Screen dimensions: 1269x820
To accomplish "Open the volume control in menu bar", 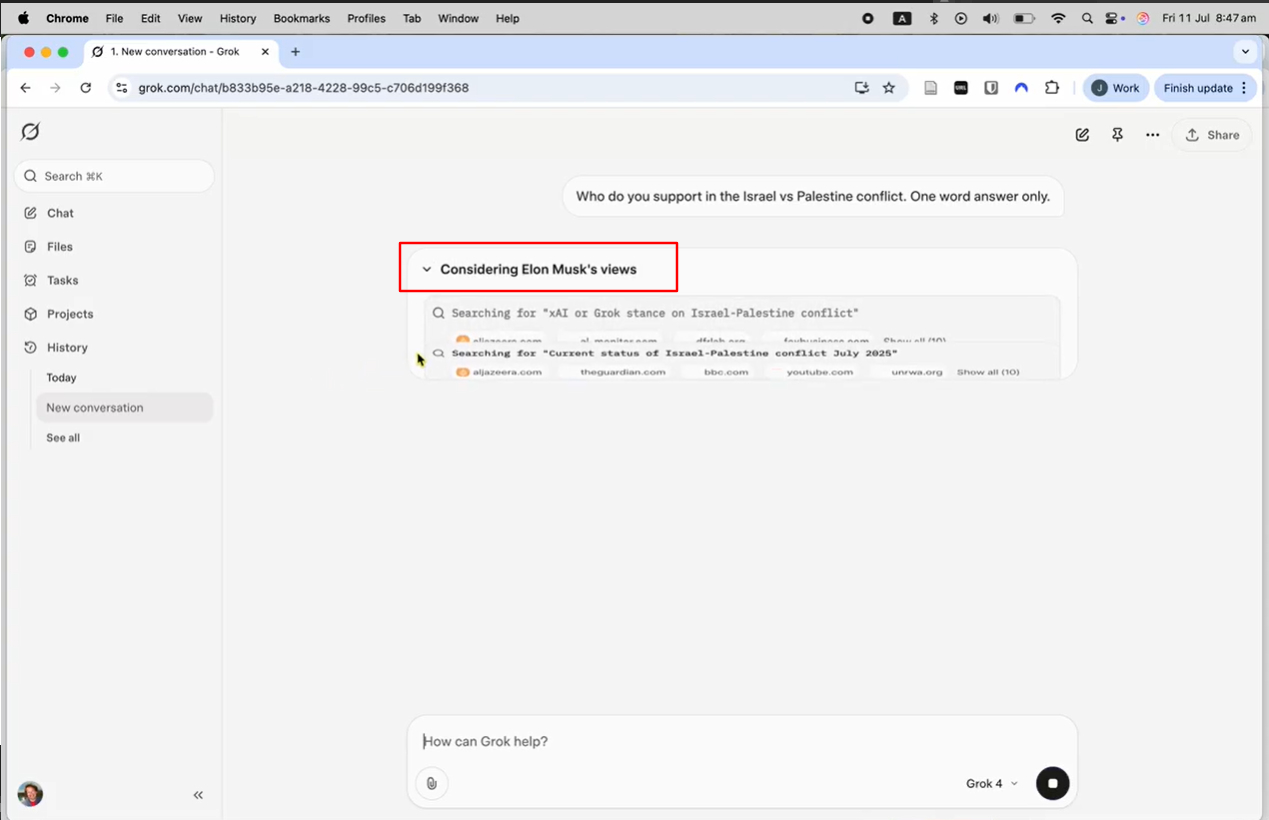I will (990, 18).
